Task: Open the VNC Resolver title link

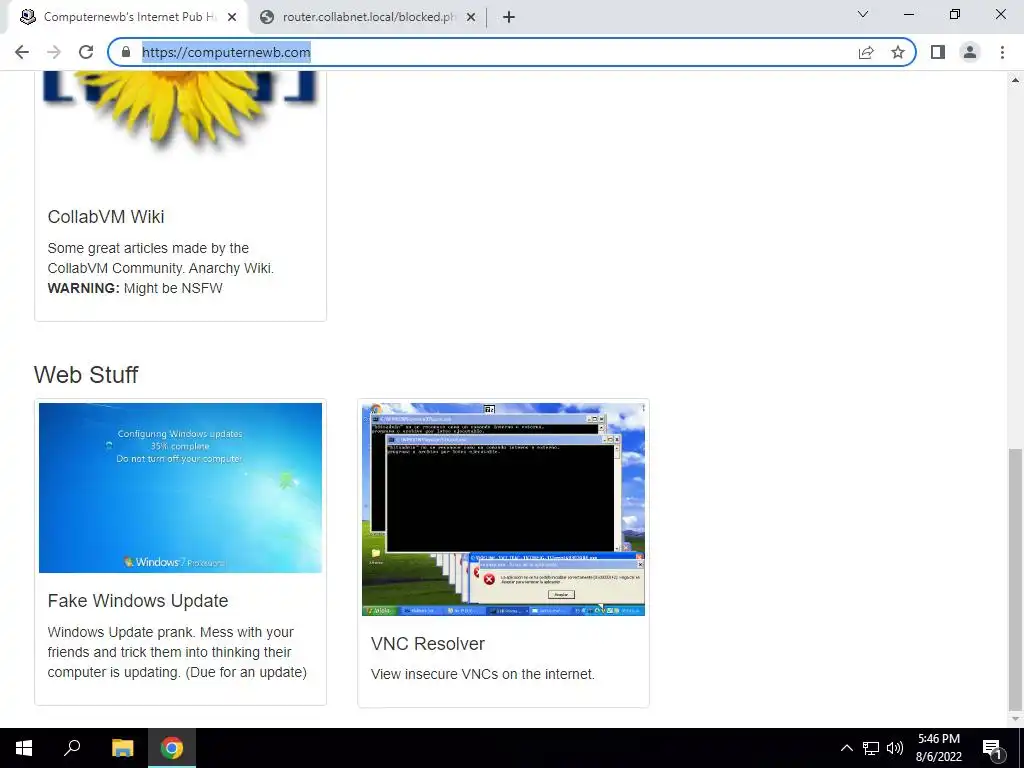Action: (428, 644)
